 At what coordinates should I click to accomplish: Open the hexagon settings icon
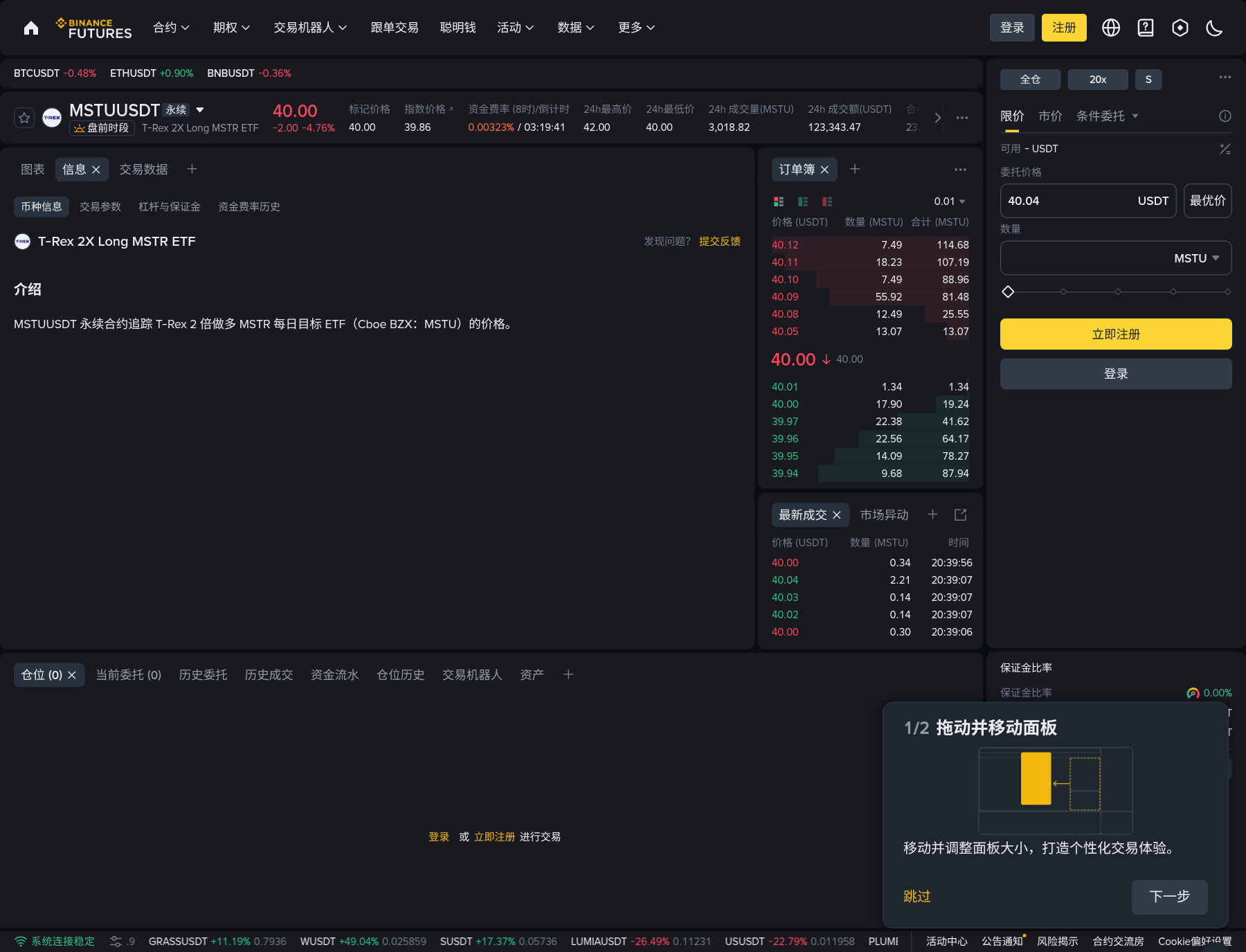1180,28
